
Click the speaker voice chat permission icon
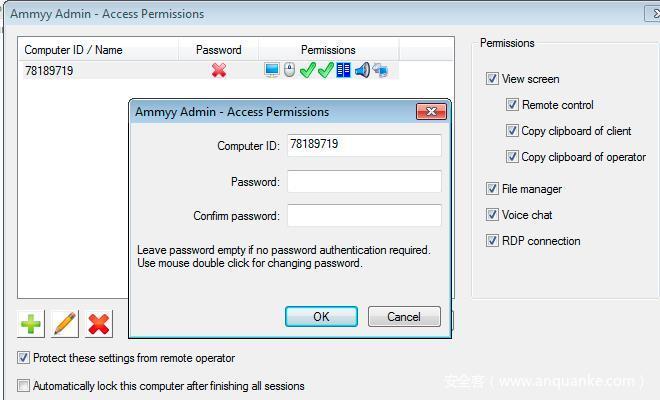362,70
